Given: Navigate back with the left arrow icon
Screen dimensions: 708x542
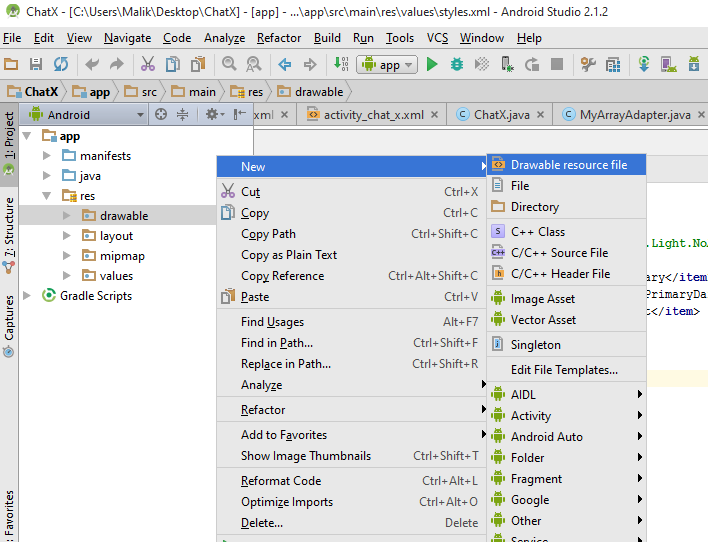Looking at the screenshot, I should (x=284, y=65).
